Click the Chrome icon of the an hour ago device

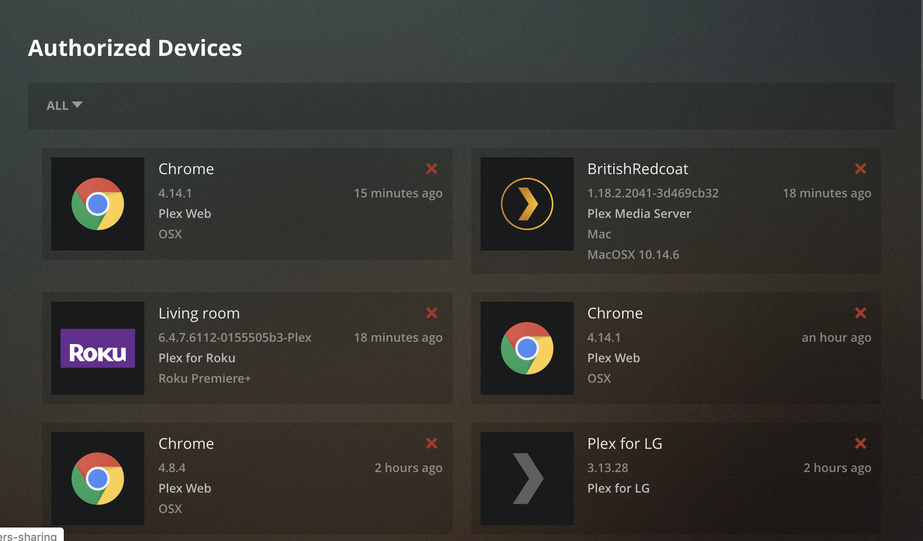(527, 348)
